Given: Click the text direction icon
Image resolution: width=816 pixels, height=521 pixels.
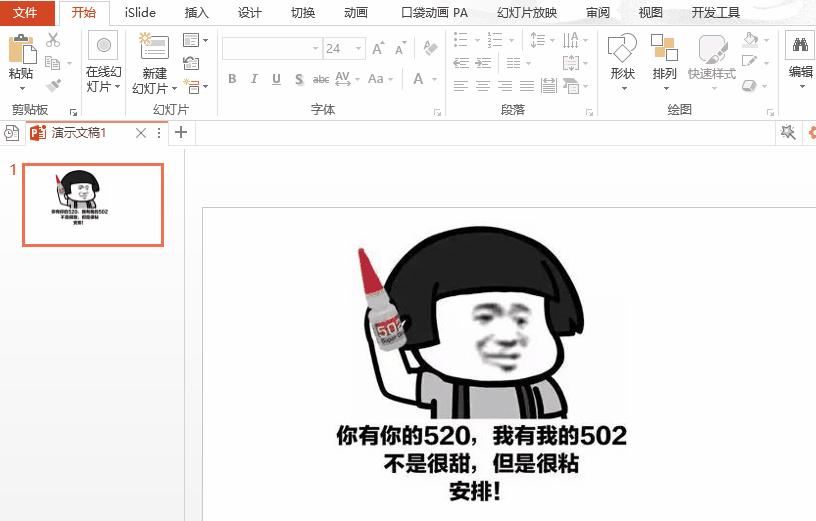Looking at the screenshot, I should [x=571, y=40].
